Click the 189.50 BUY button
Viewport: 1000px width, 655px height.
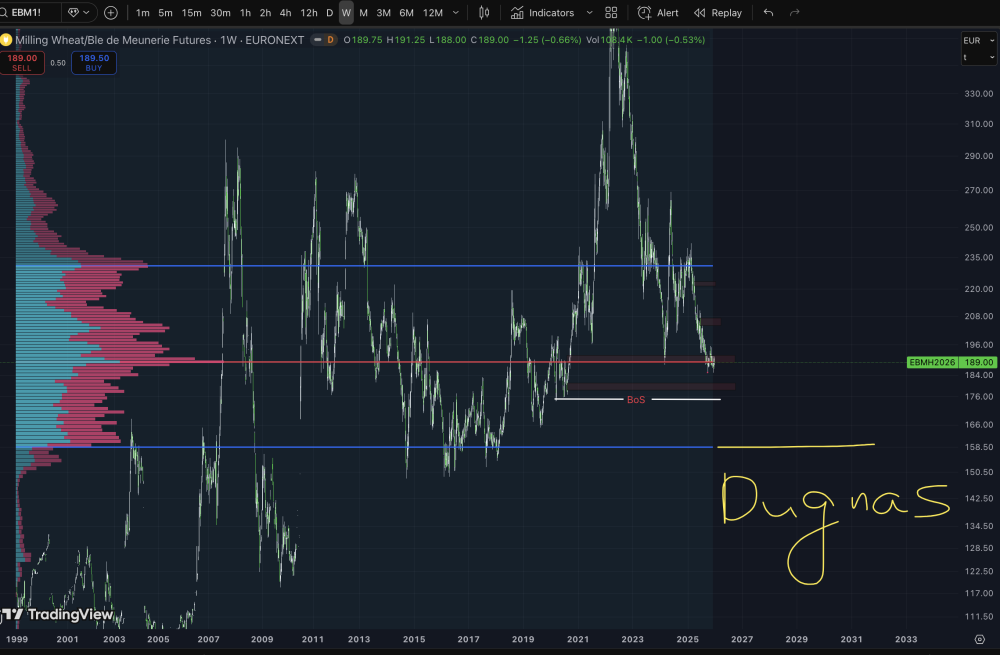pyautogui.click(x=94, y=63)
